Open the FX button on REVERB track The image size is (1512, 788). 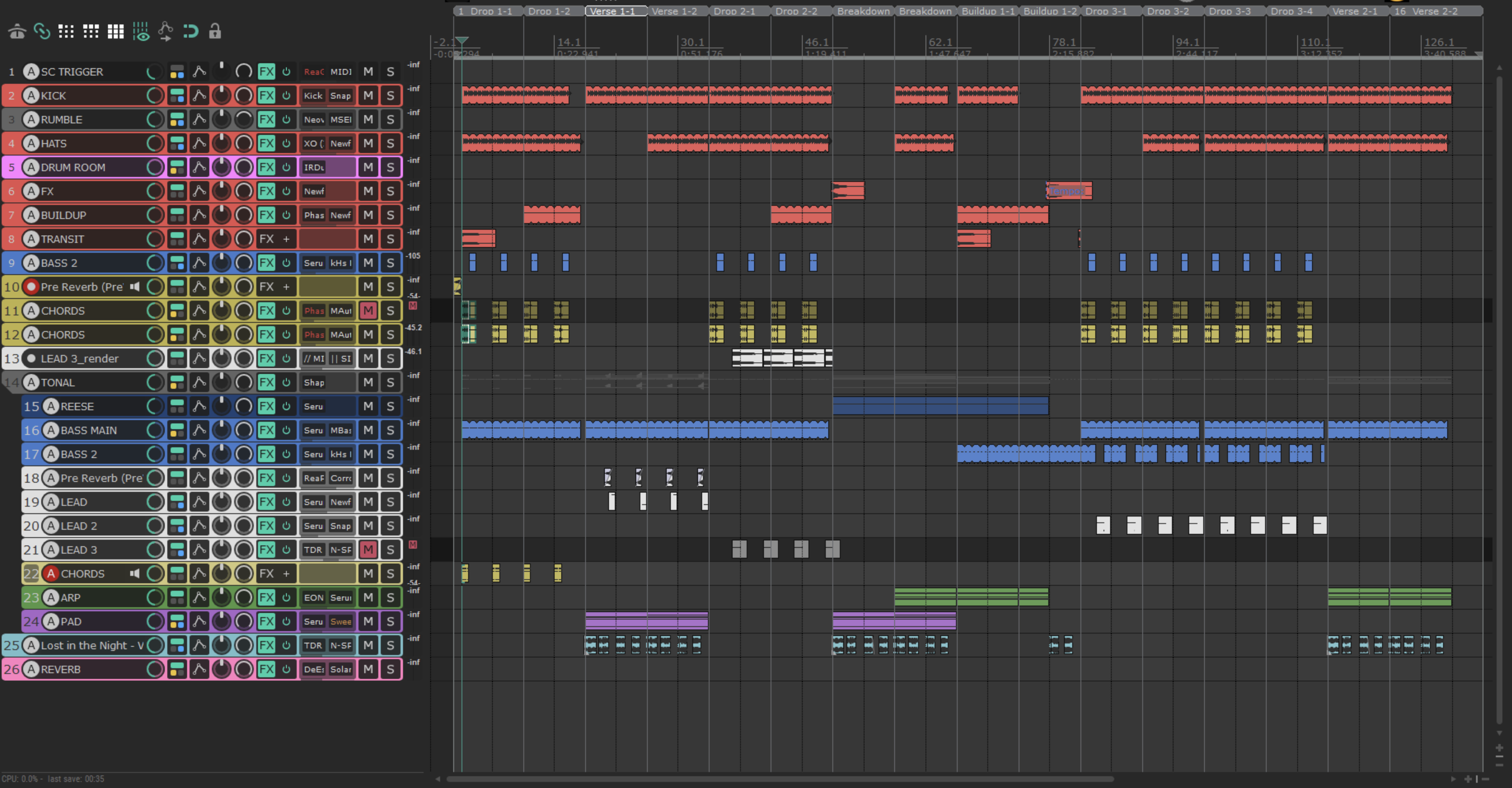[266, 669]
